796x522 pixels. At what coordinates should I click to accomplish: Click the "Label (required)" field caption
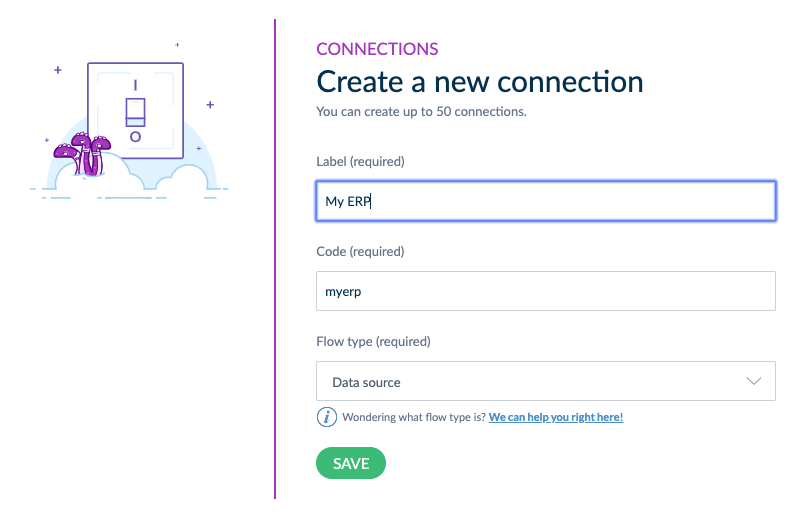click(x=360, y=161)
